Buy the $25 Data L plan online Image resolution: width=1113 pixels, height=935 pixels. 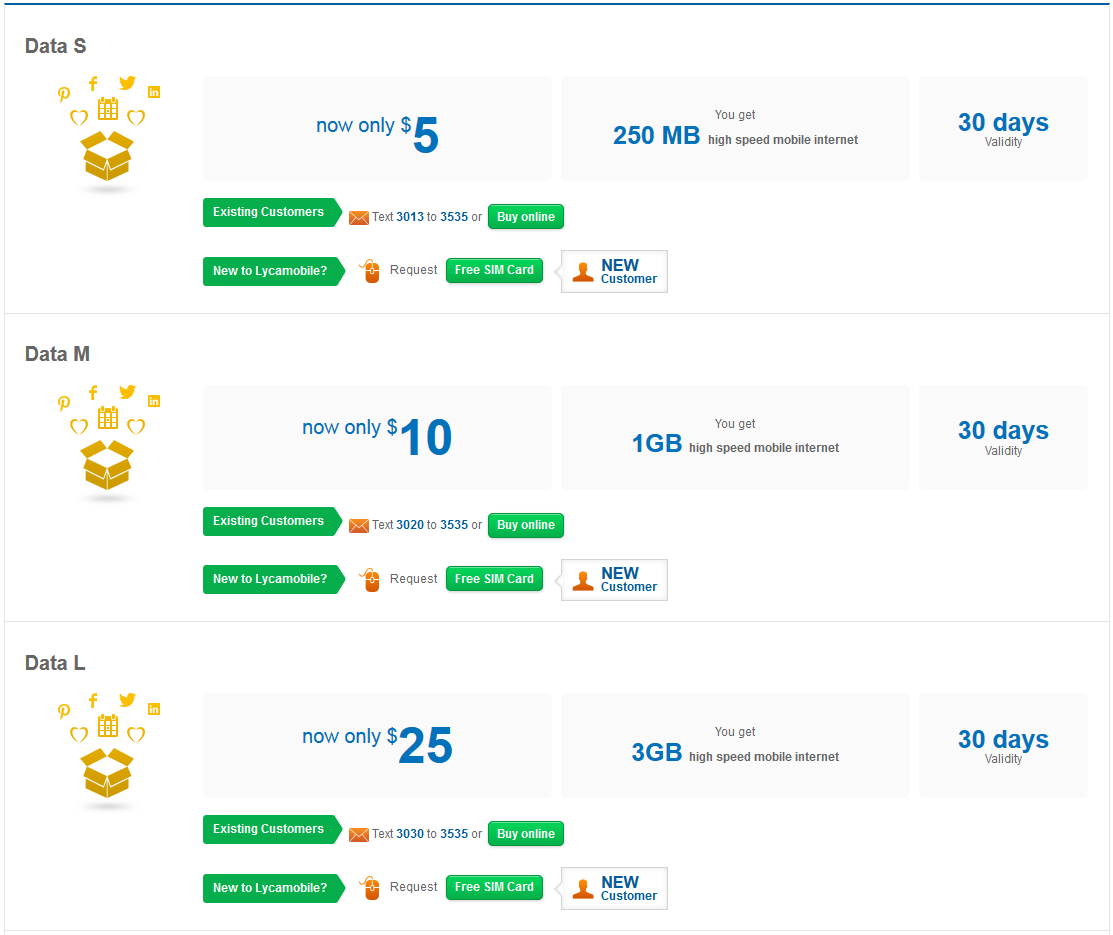click(526, 833)
